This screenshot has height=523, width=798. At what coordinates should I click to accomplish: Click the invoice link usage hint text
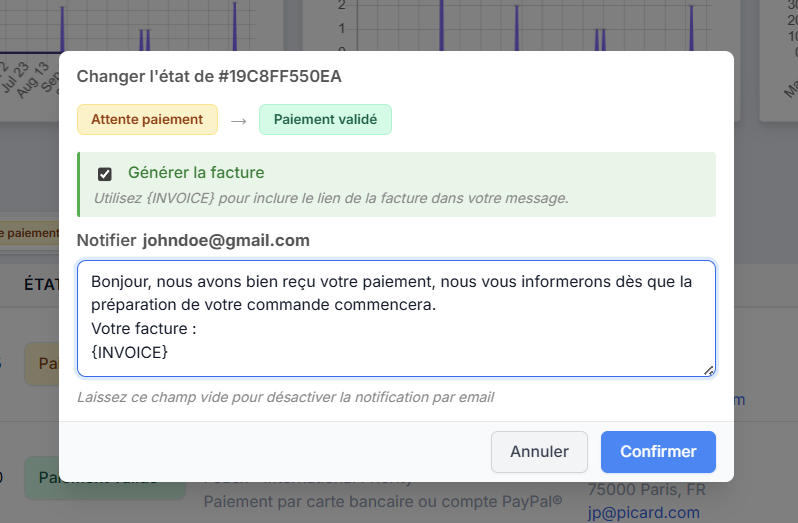click(331, 198)
